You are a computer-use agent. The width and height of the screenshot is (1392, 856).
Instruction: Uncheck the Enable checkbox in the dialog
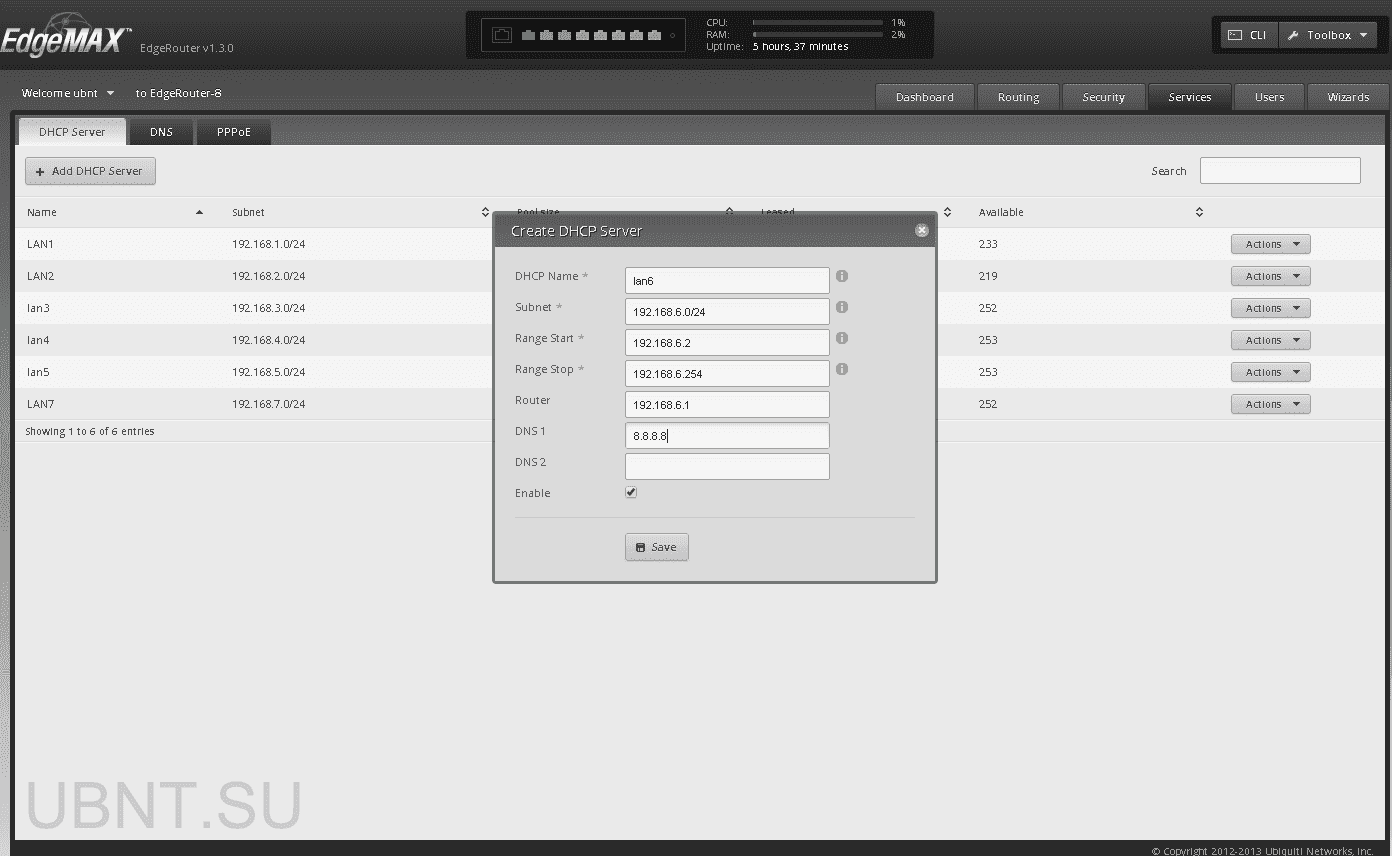pos(630,492)
